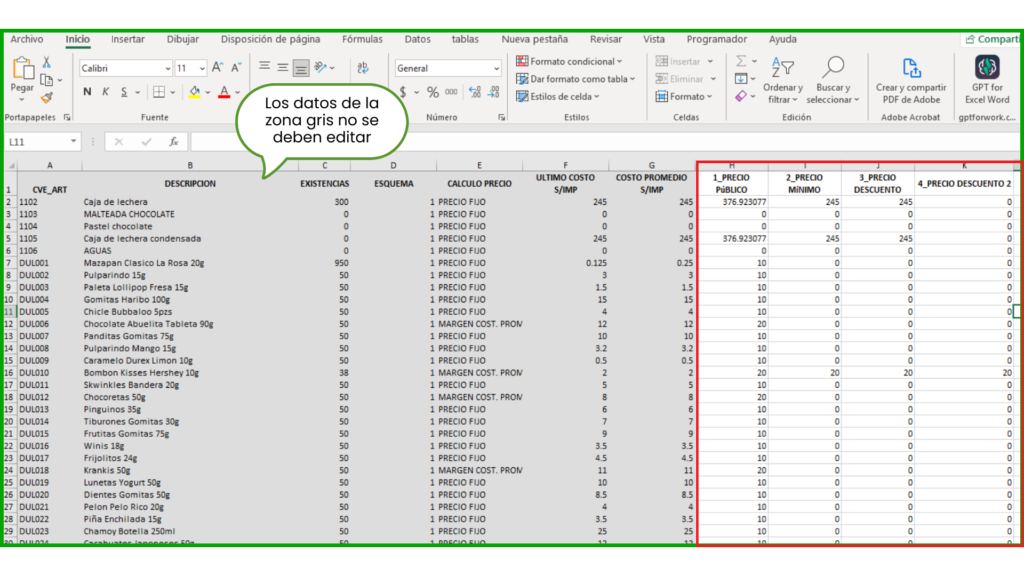The image size is (1024, 576).
Task: Toggle bold formatting (N)
Action: (x=88, y=92)
